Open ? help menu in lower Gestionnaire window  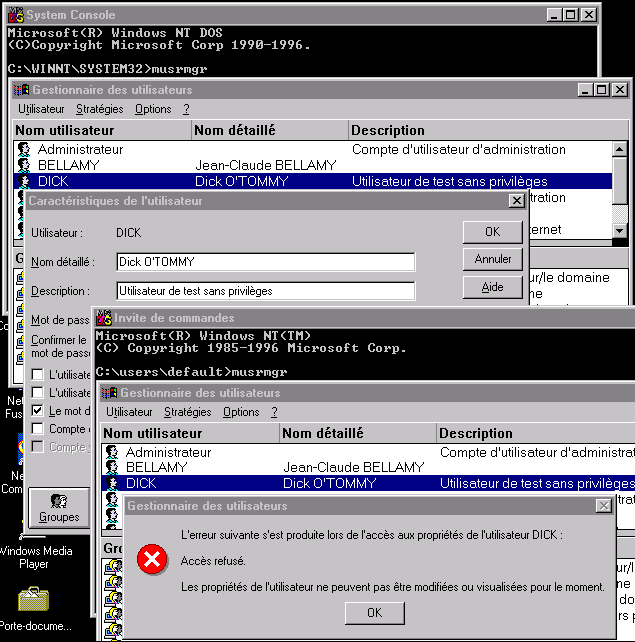coord(274,412)
